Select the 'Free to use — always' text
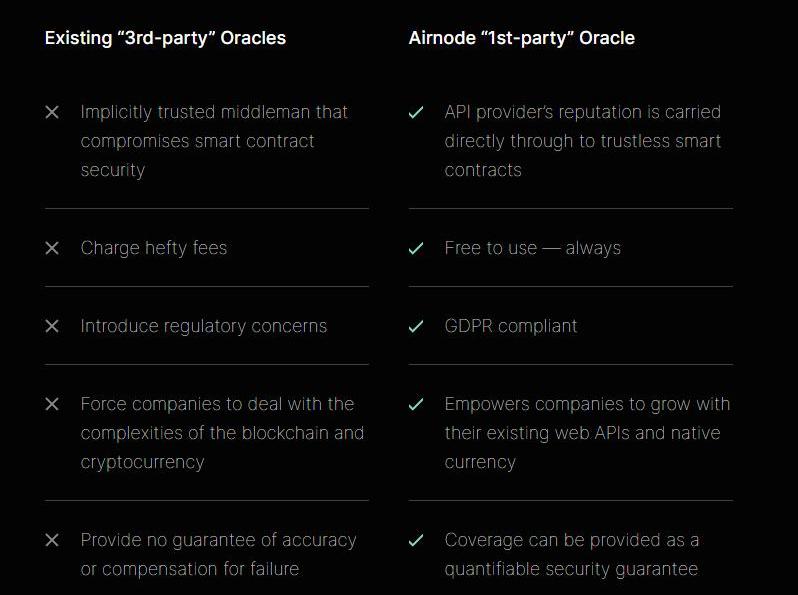 [x=532, y=248]
